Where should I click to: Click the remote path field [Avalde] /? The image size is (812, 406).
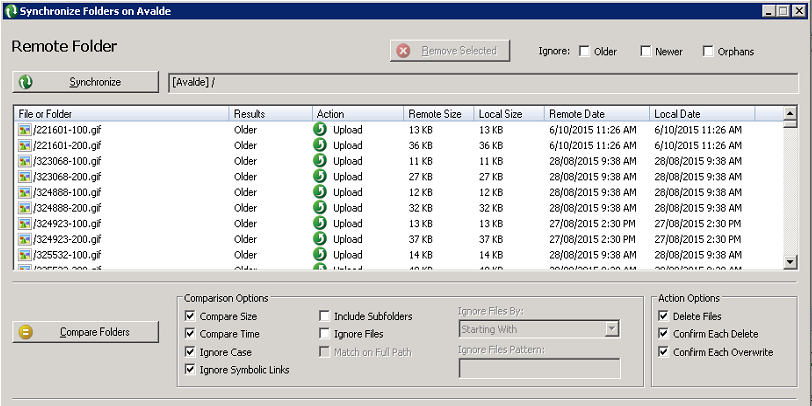pyautogui.click(x=483, y=83)
